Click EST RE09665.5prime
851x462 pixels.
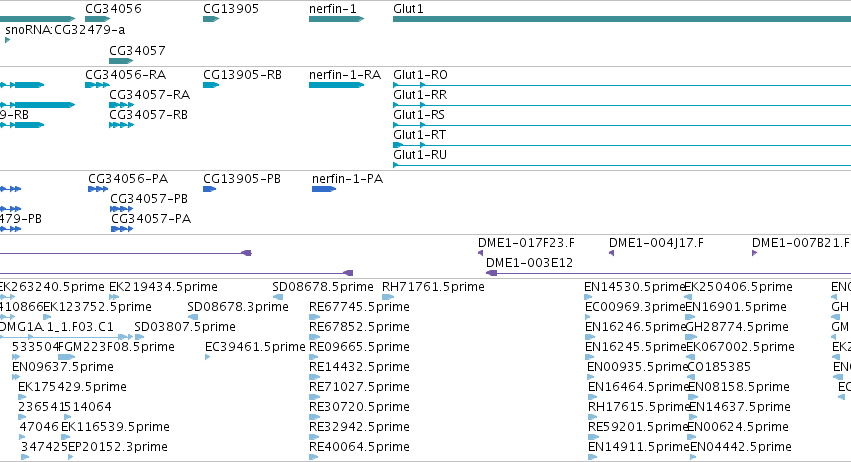point(359,347)
